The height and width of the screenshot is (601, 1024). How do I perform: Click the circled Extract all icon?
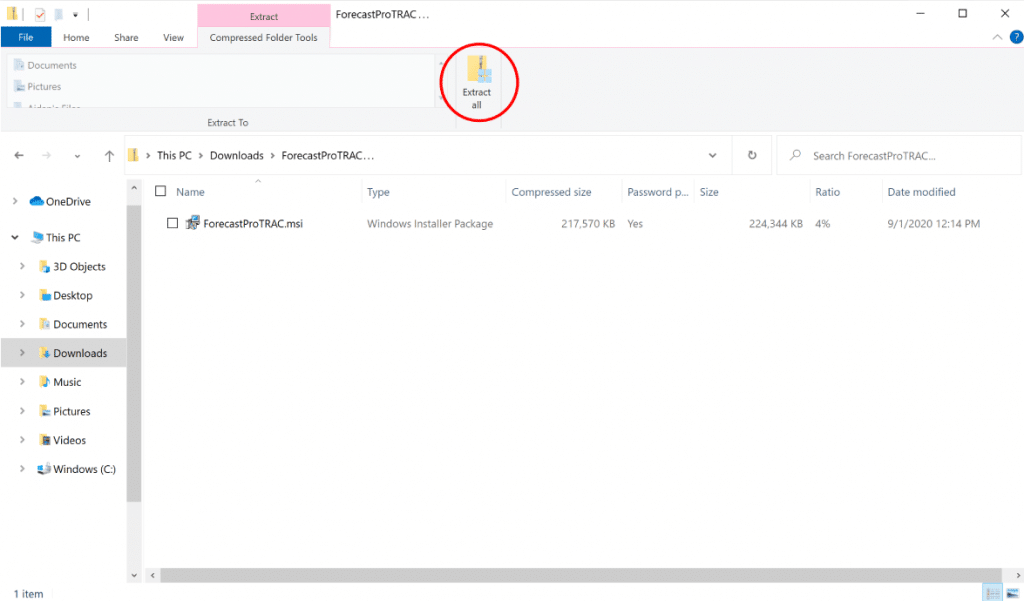point(478,82)
